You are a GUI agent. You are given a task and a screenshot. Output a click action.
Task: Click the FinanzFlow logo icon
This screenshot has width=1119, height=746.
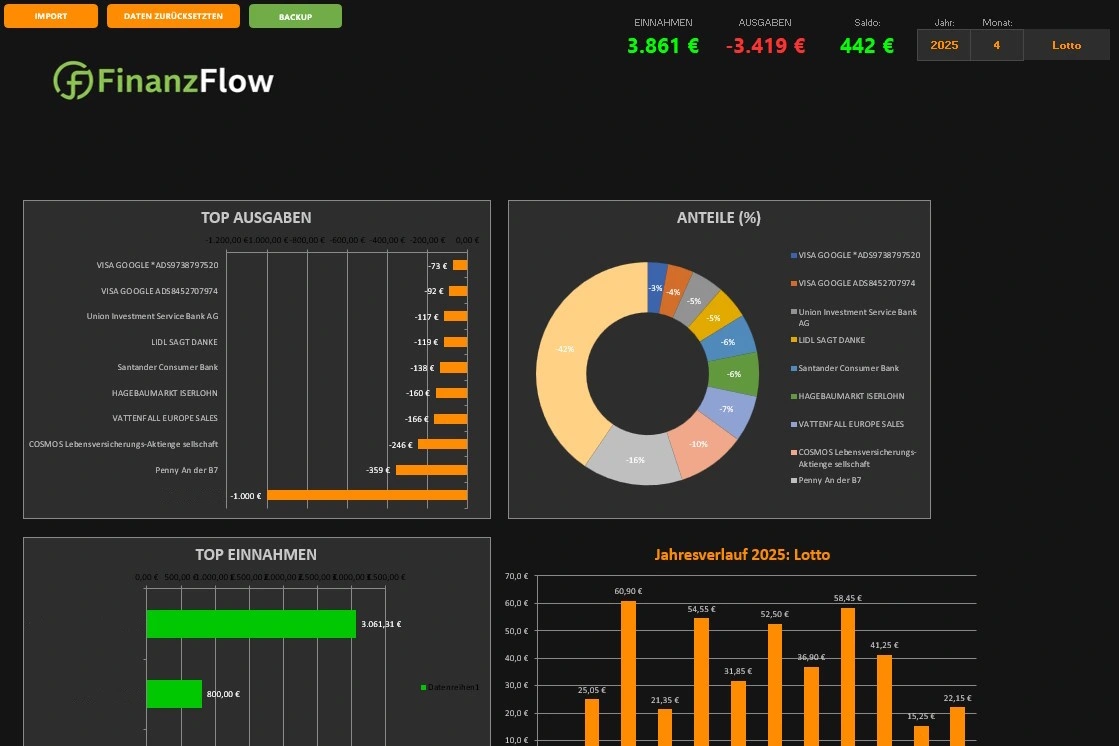pyautogui.click(x=72, y=81)
